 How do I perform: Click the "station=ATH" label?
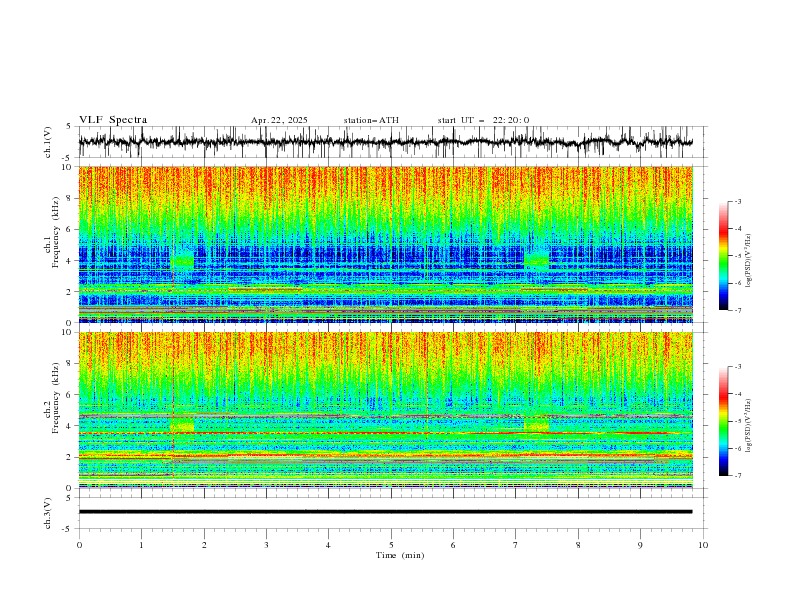(371, 120)
